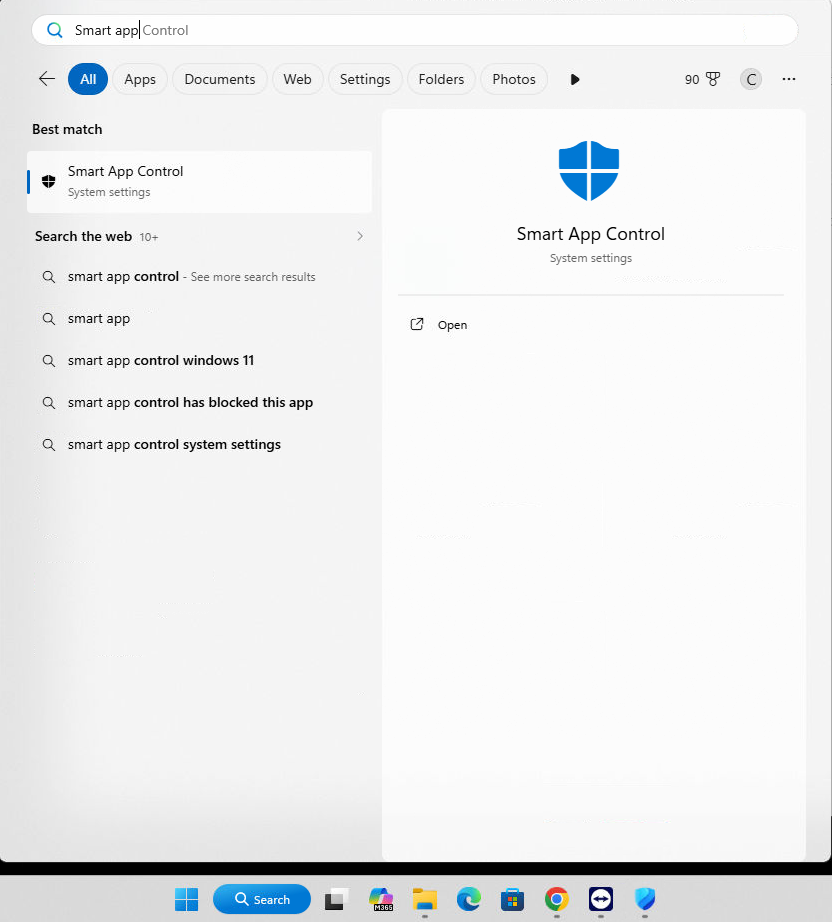The width and height of the screenshot is (832, 922).
Task: Launch TeamViewer from the taskbar
Action: click(601, 899)
